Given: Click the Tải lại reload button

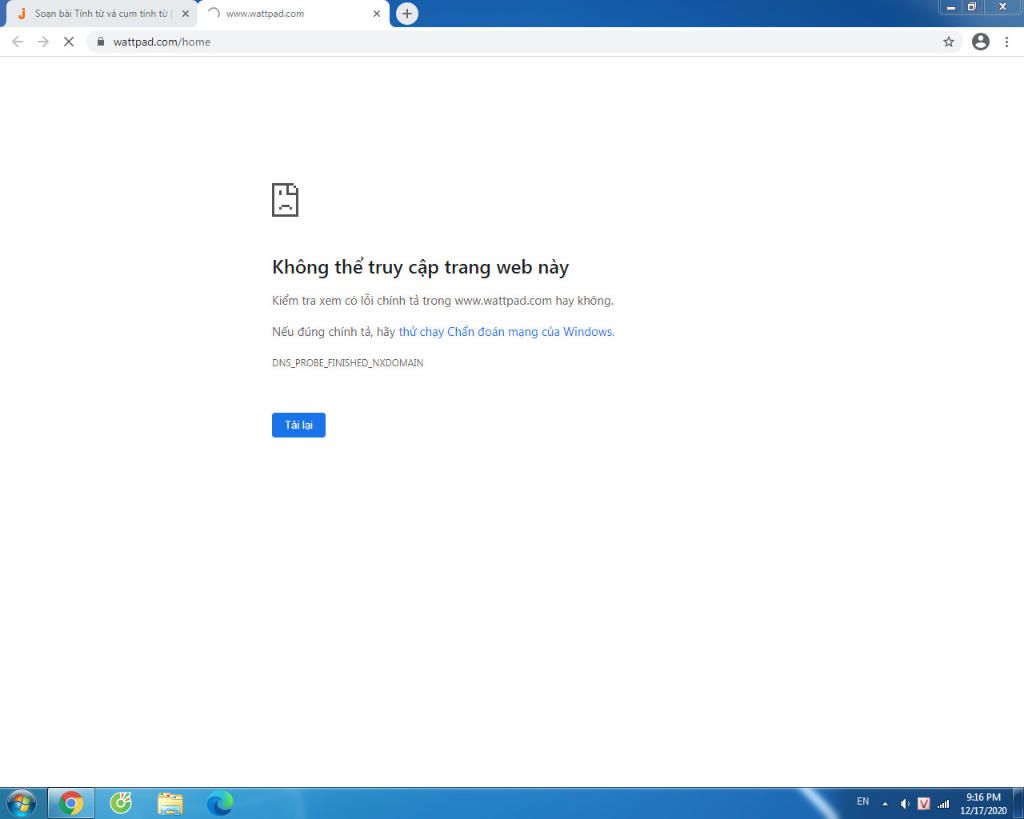Looking at the screenshot, I should click(298, 425).
